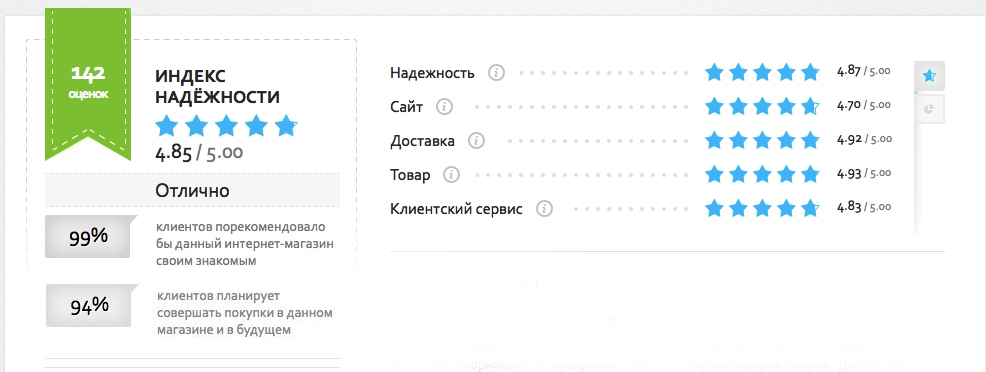This screenshot has width=986, height=372.
Task: Click info icon next to Товар
Action: [x=451, y=175]
